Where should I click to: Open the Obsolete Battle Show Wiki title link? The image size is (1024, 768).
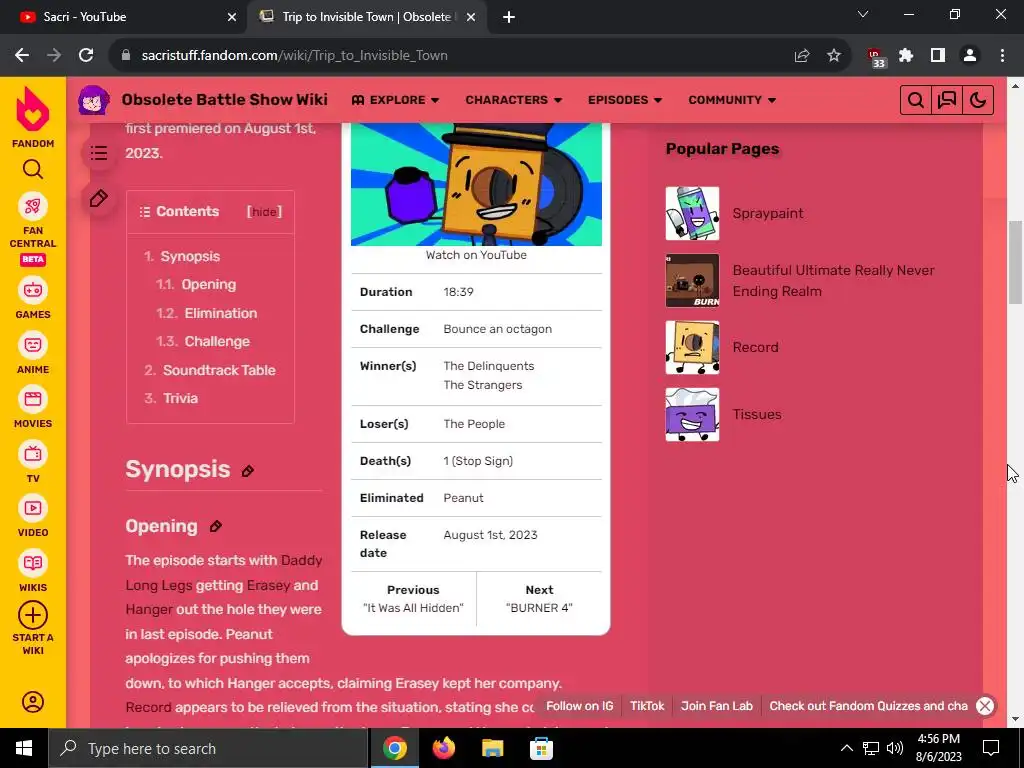coord(225,100)
